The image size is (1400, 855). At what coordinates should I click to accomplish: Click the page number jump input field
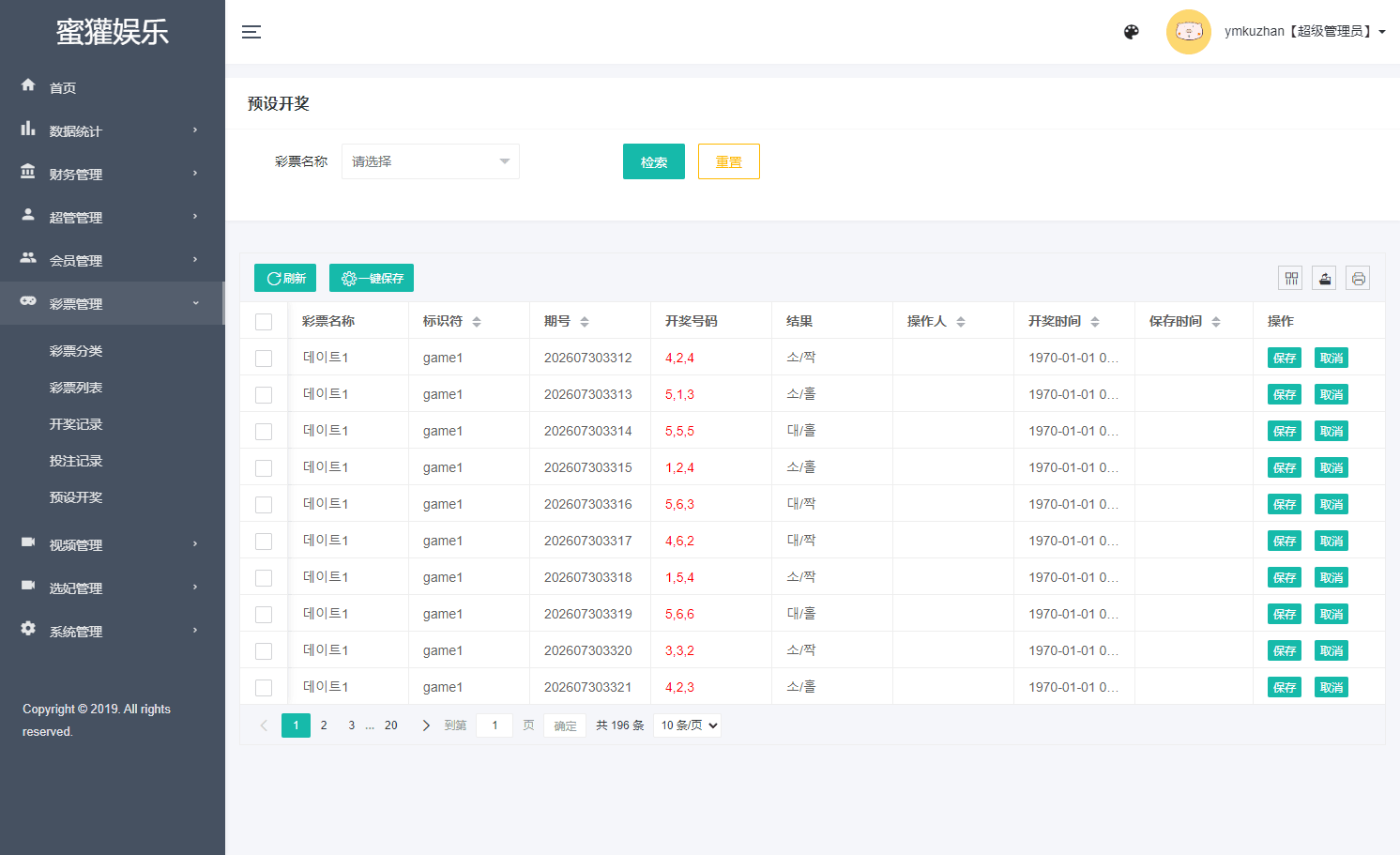(x=495, y=725)
